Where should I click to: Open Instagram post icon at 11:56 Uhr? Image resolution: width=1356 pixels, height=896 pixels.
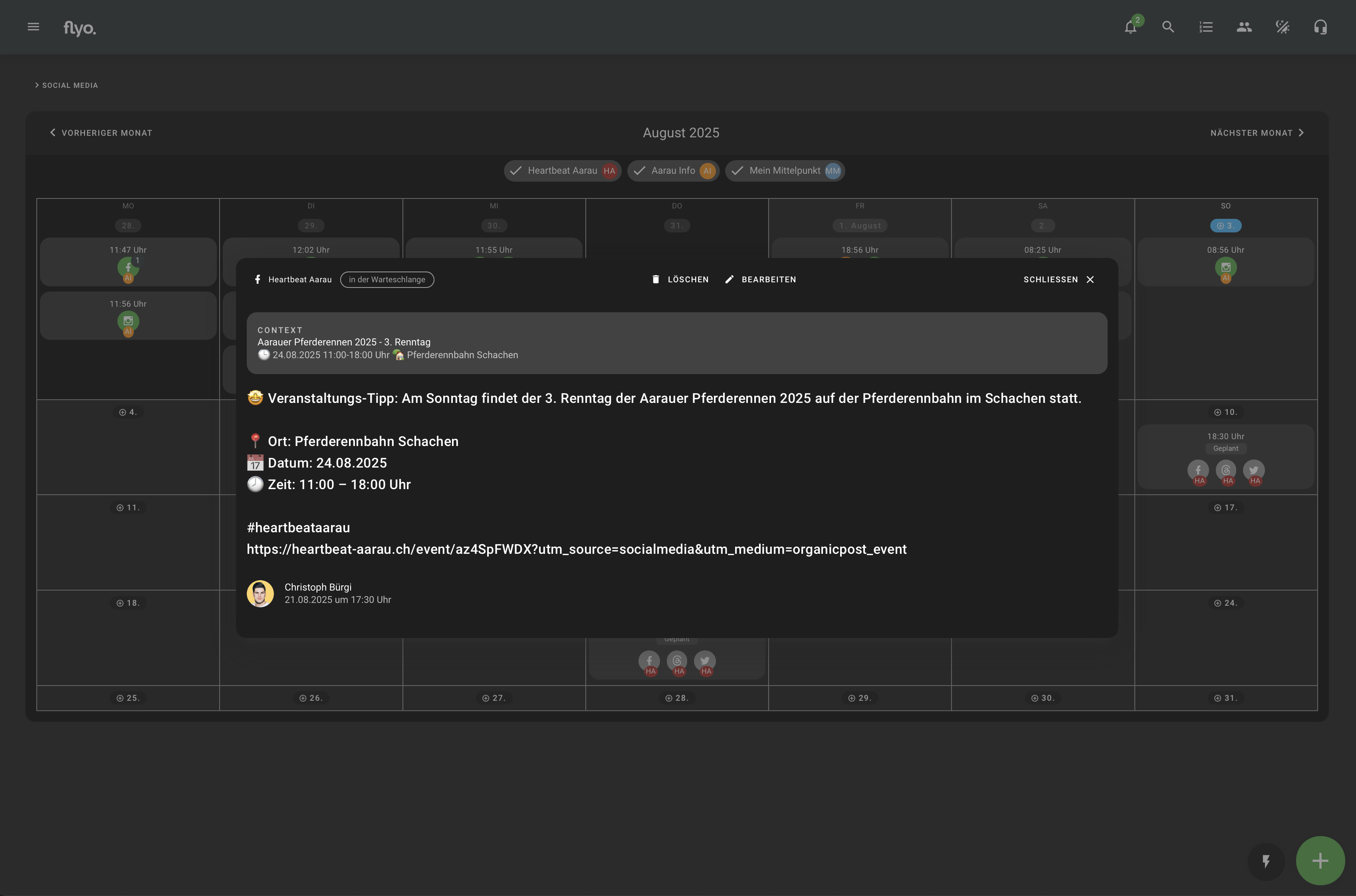tap(128, 321)
